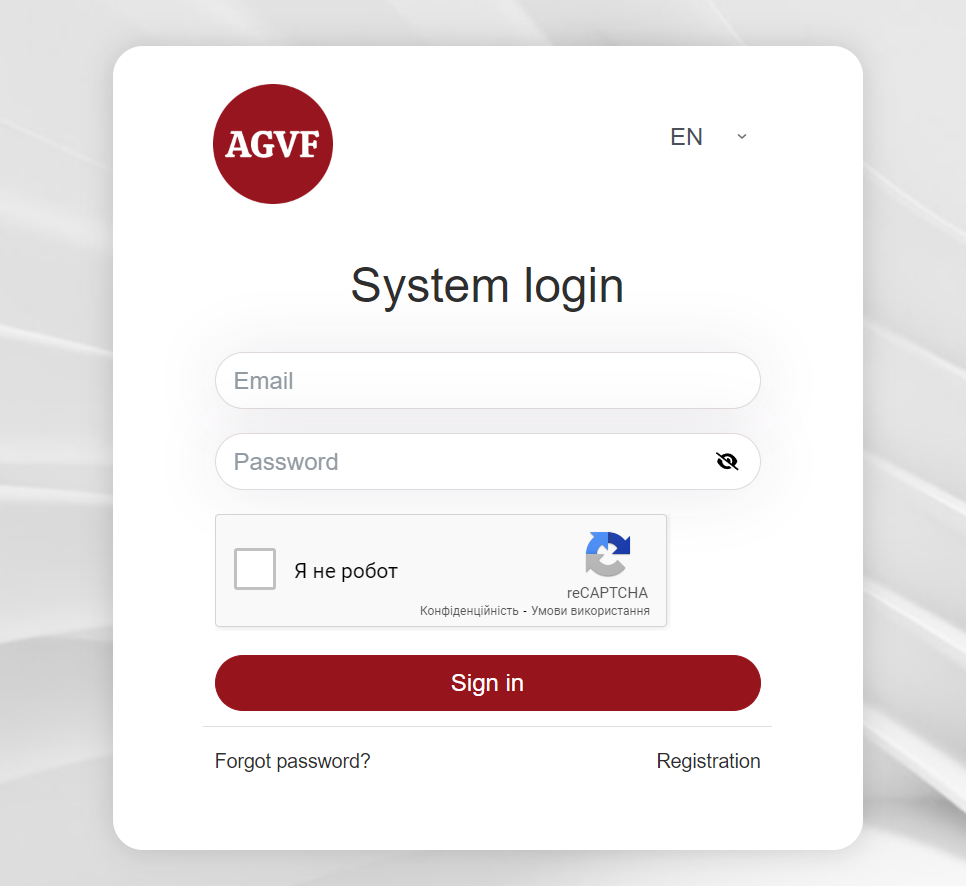The height and width of the screenshot is (886, 966).
Task: Click the Sign in button
Action: coord(488,683)
